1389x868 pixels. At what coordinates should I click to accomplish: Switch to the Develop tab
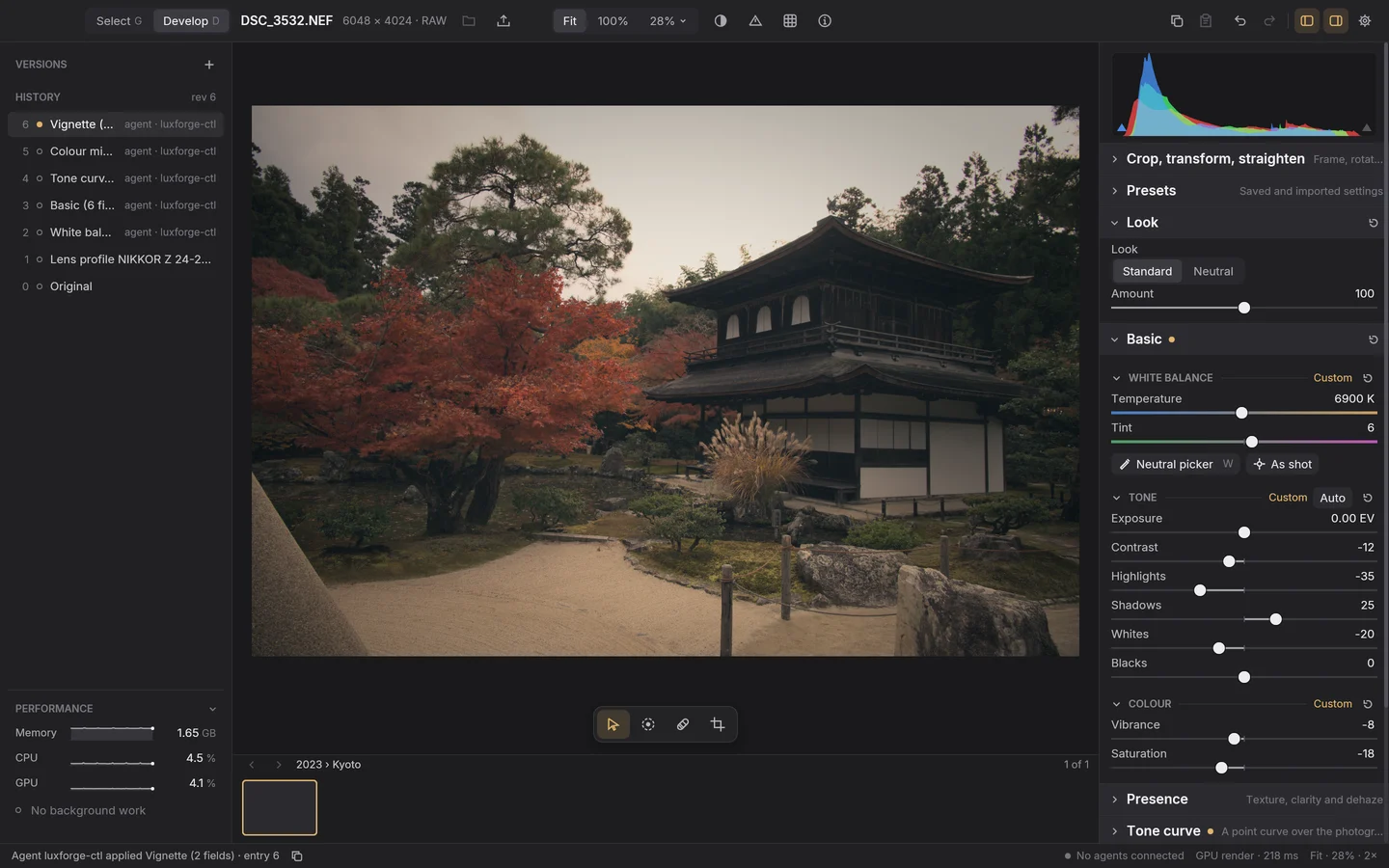pos(191,21)
